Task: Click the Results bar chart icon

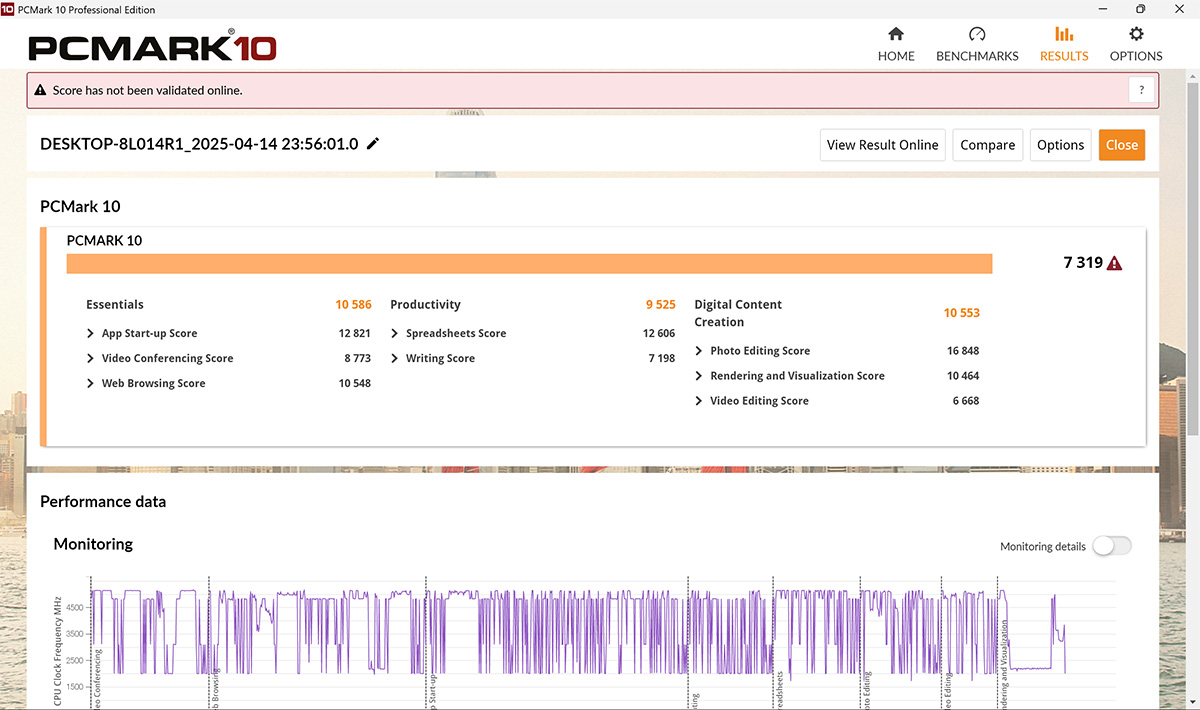Action: [1064, 34]
